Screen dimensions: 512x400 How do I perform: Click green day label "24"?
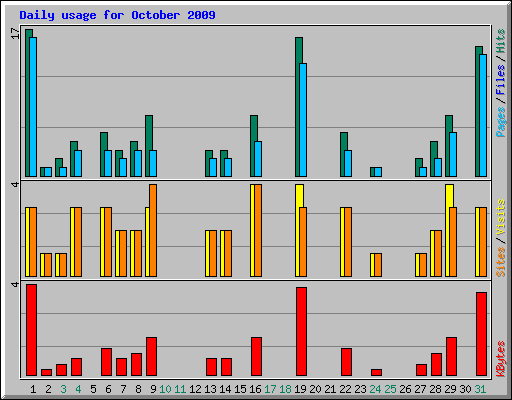375,389
